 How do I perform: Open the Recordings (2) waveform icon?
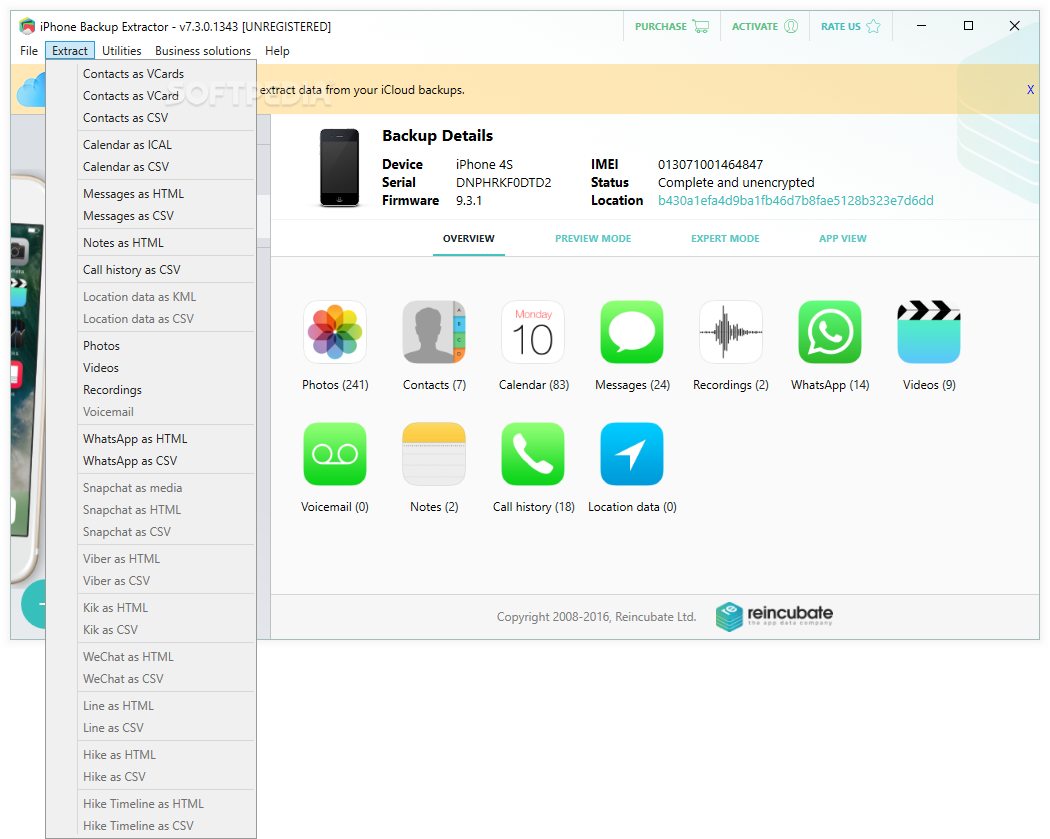[731, 332]
